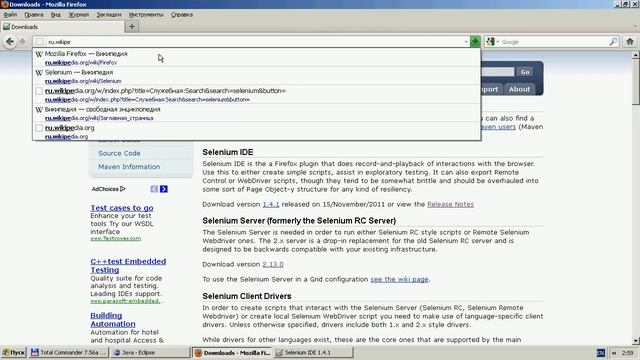
Task: Click the AdChoices next ad arrow
Action: [x=164, y=189]
